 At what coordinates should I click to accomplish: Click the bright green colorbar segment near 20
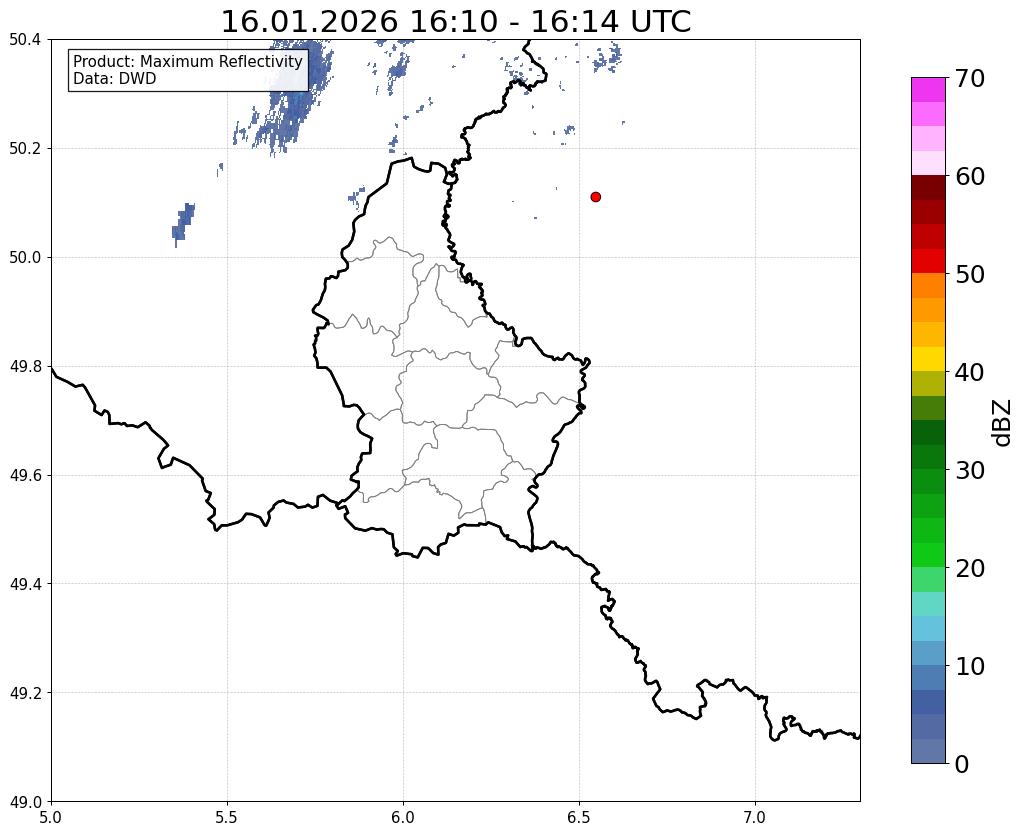pos(928,555)
